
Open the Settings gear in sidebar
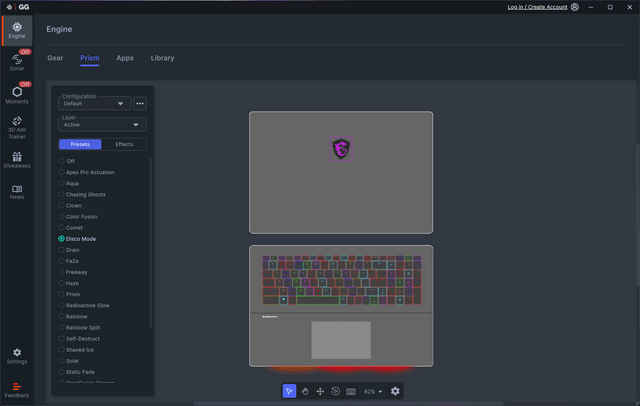coord(17,356)
